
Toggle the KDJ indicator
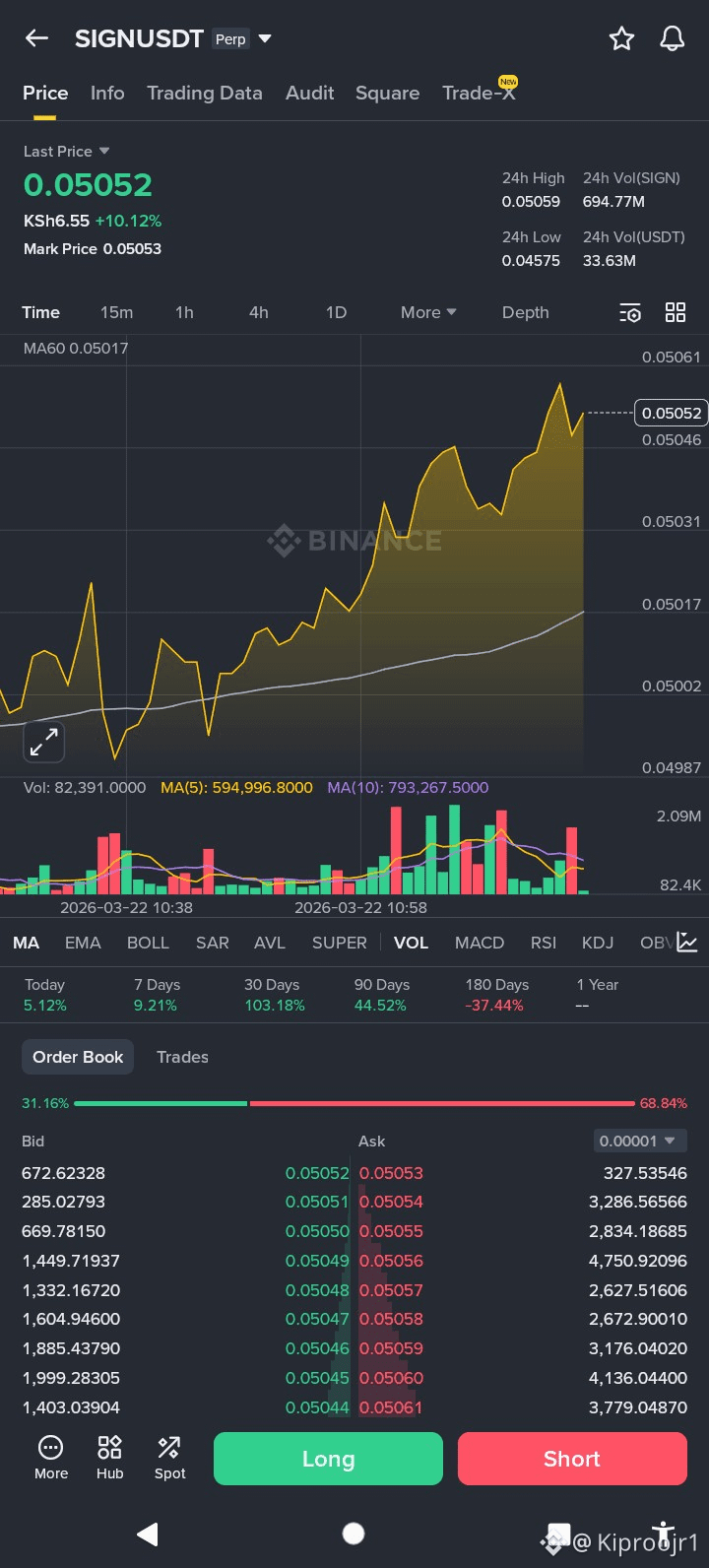click(x=598, y=943)
